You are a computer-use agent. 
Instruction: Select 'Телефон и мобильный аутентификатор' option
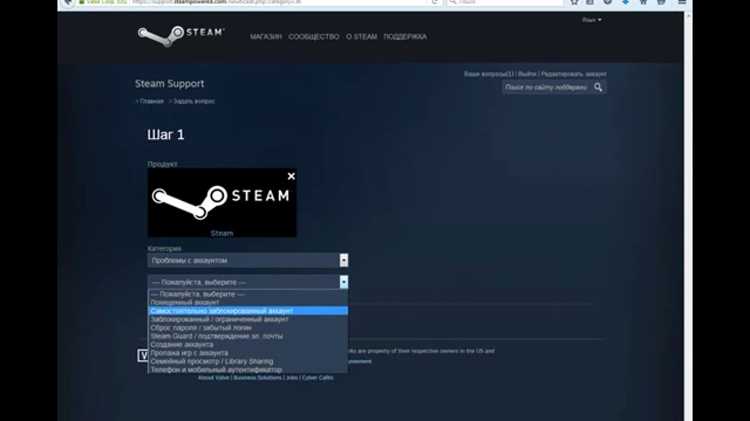pyautogui.click(x=248, y=370)
